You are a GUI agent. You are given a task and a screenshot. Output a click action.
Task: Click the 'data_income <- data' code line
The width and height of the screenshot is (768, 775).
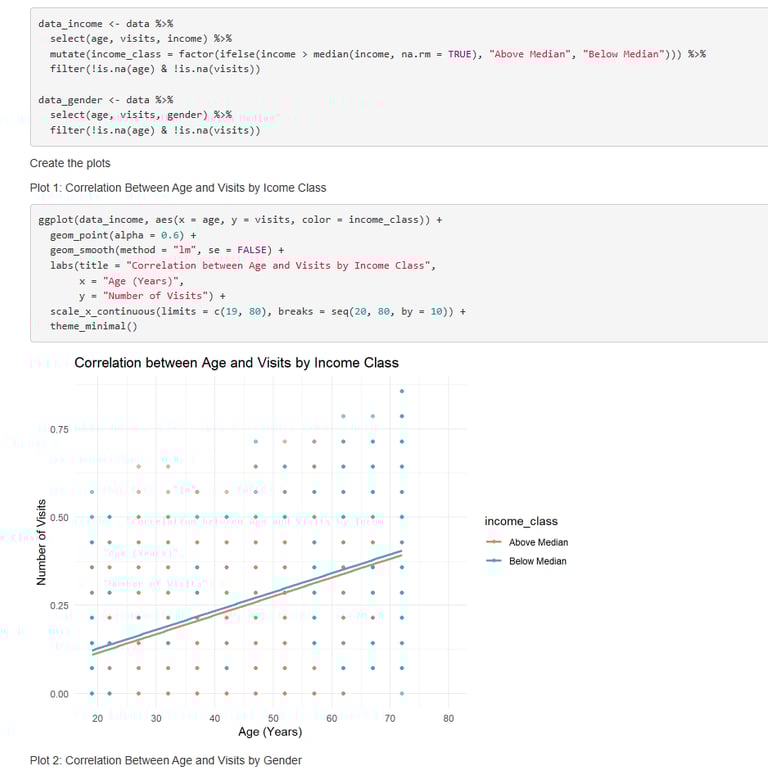(x=106, y=22)
